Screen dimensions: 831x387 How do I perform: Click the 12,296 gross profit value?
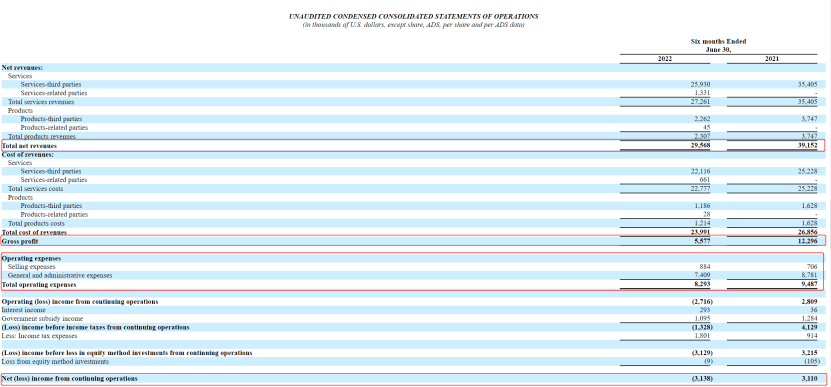808,241
